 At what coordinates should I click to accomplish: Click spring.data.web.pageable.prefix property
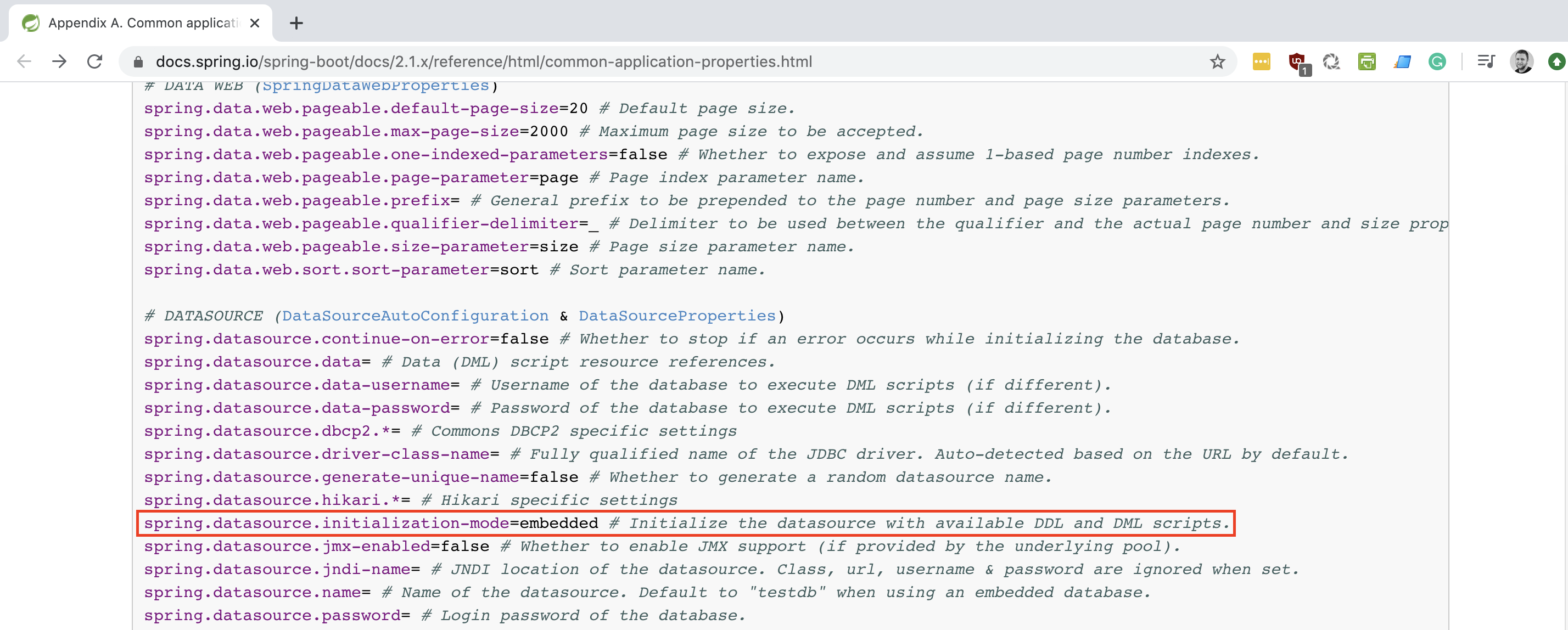[x=297, y=201]
